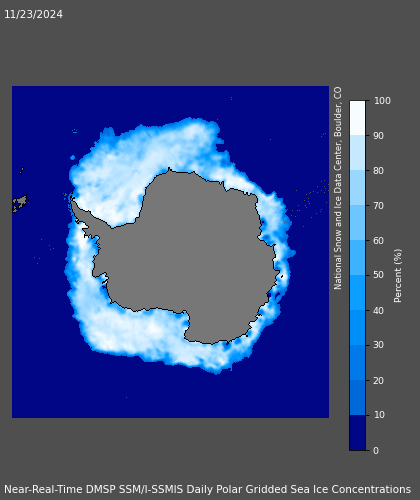Click the 0 tick label on colorbar
Screen dimensions: 420x500
[376, 451]
